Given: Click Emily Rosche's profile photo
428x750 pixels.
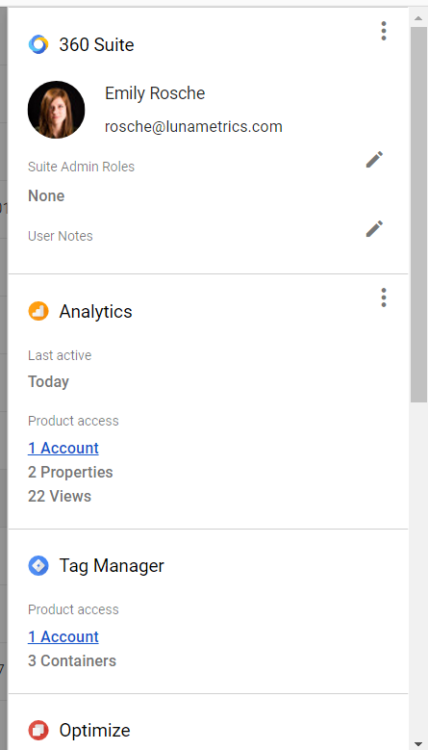Looking at the screenshot, I should pos(56,110).
